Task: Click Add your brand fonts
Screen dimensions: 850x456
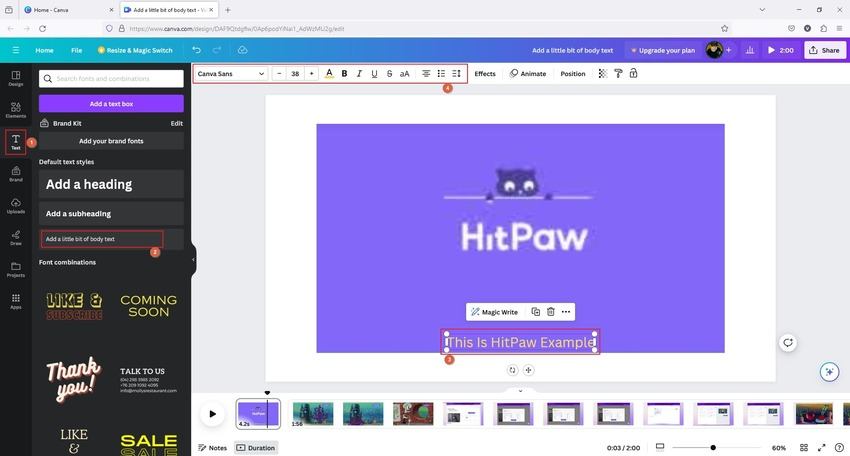Action: click(x=111, y=141)
